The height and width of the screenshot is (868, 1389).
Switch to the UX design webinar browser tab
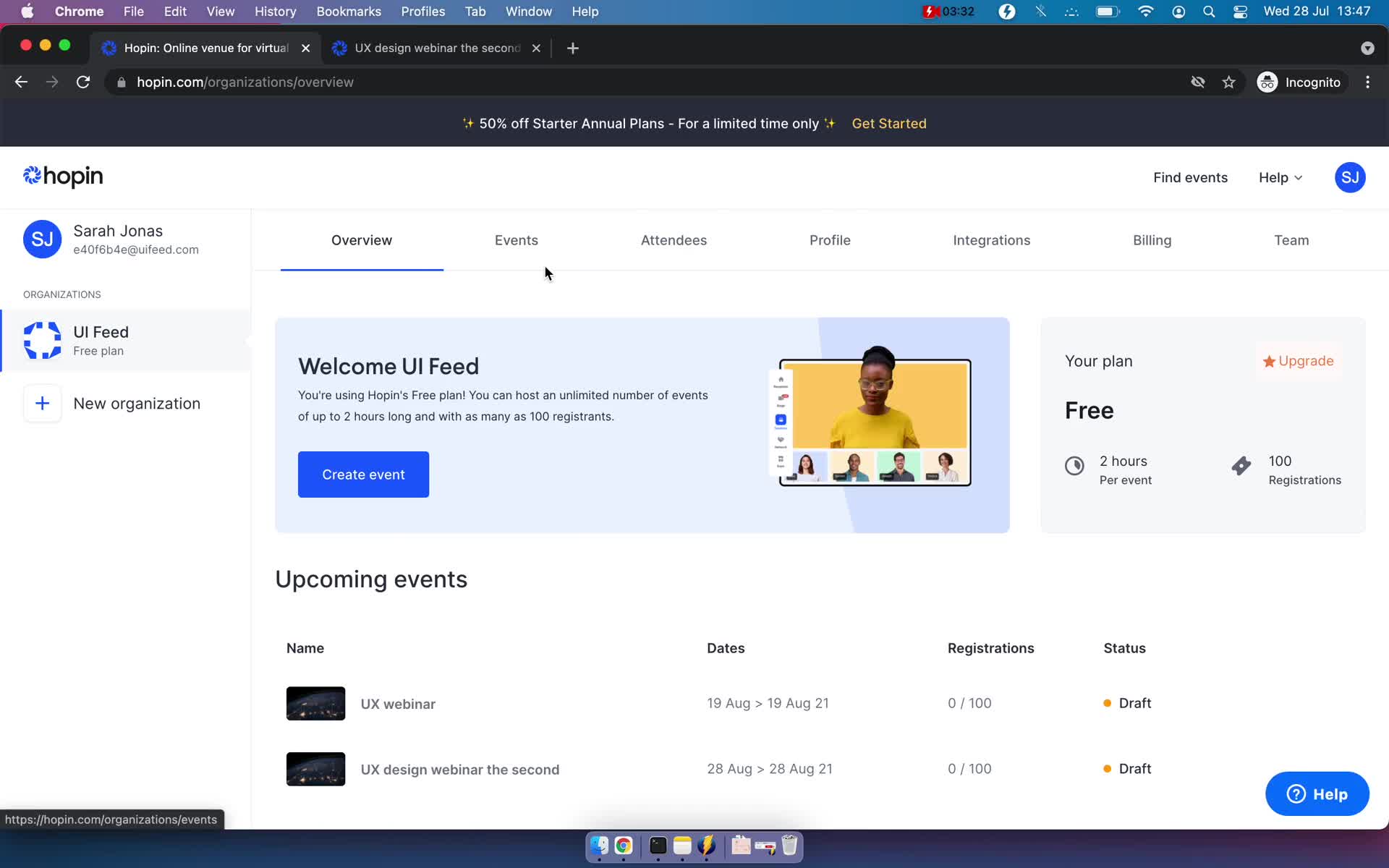437,48
